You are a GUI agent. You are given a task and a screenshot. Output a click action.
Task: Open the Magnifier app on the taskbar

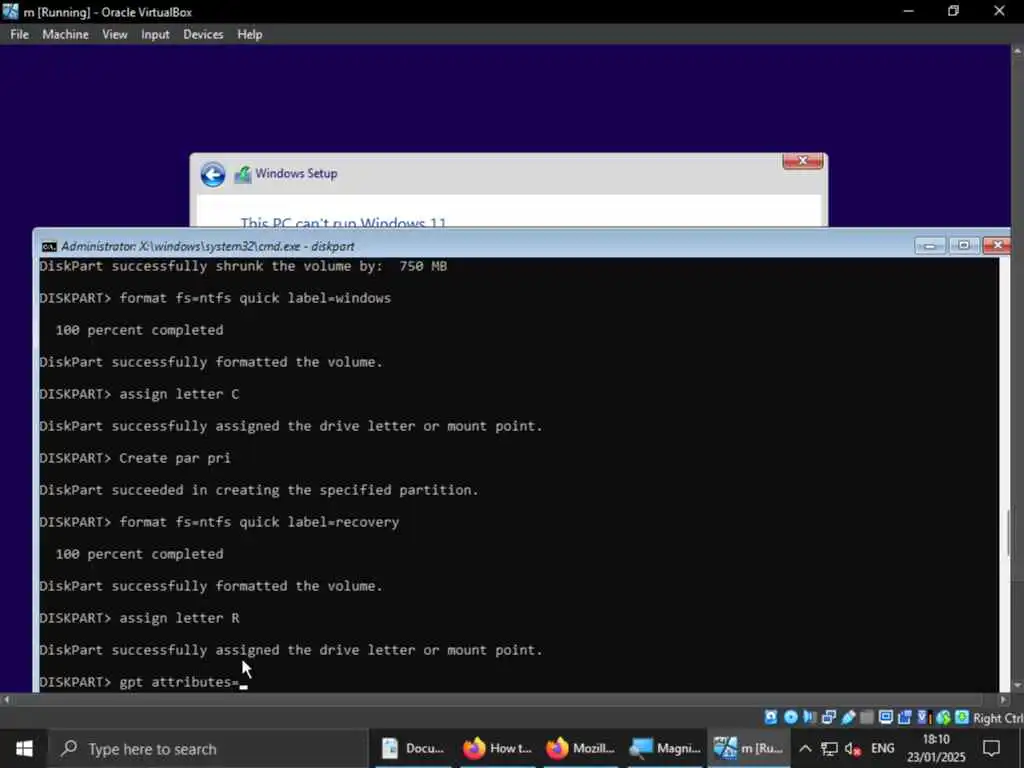(665, 748)
